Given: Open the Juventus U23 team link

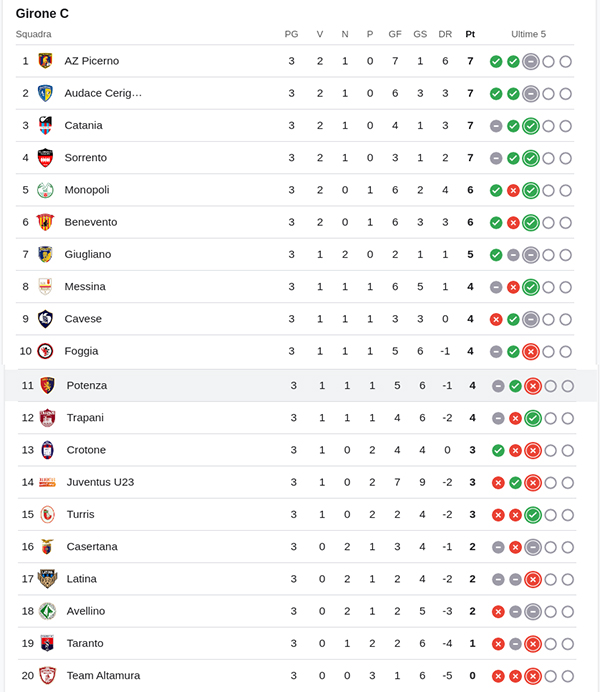Looking at the screenshot, I should (x=100, y=482).
